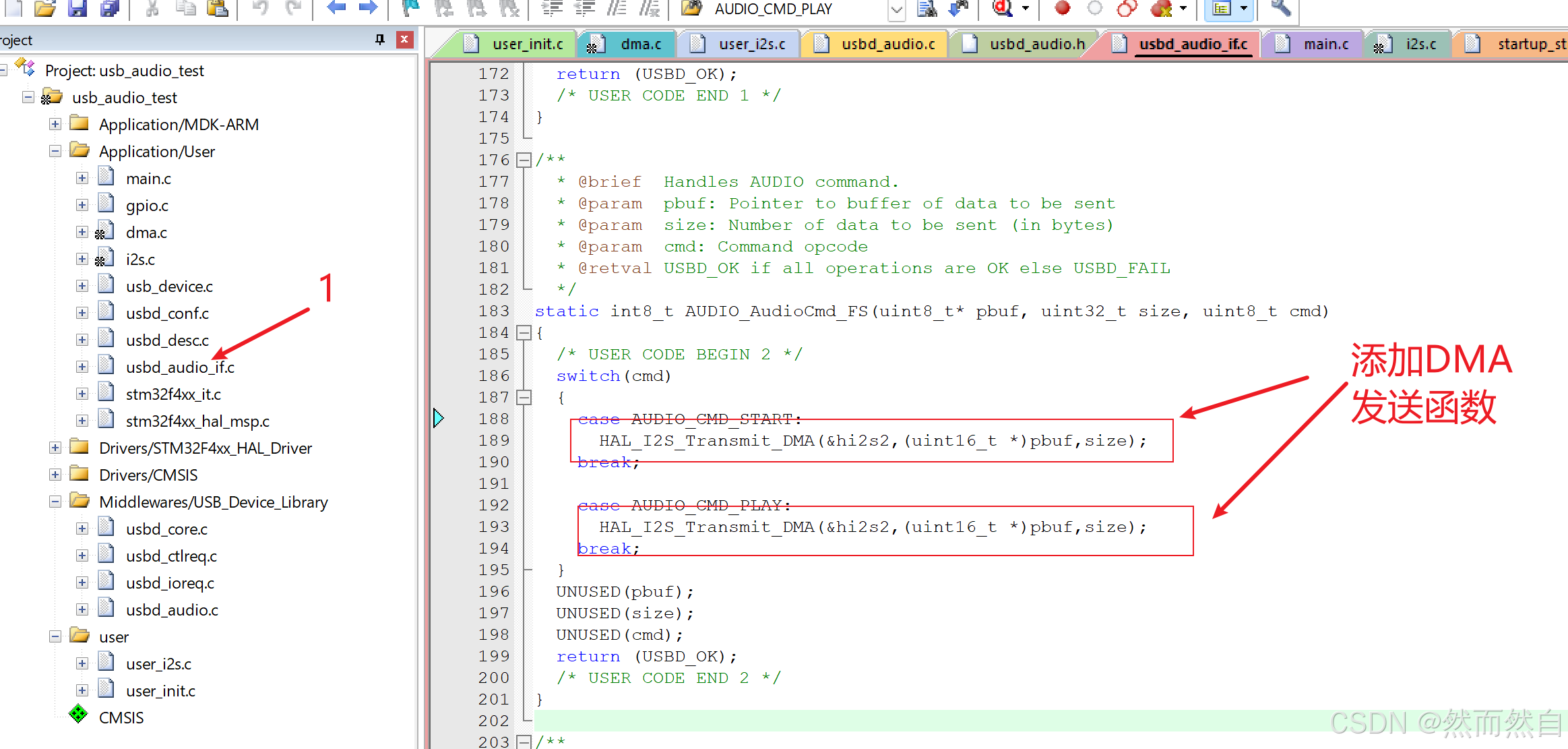Navigate backward with blue left arrow
The image size is (1568, 749).
pos(336,8)
